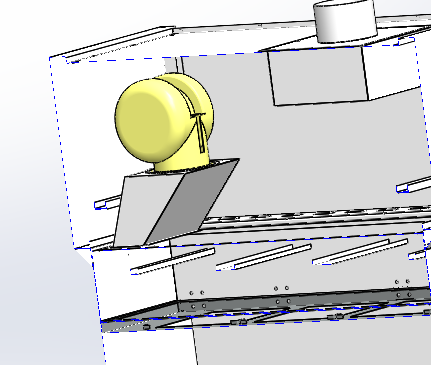Select the dark angled duct face under the blower
This screenshot has width=431, height=365.
click(192, 202)
